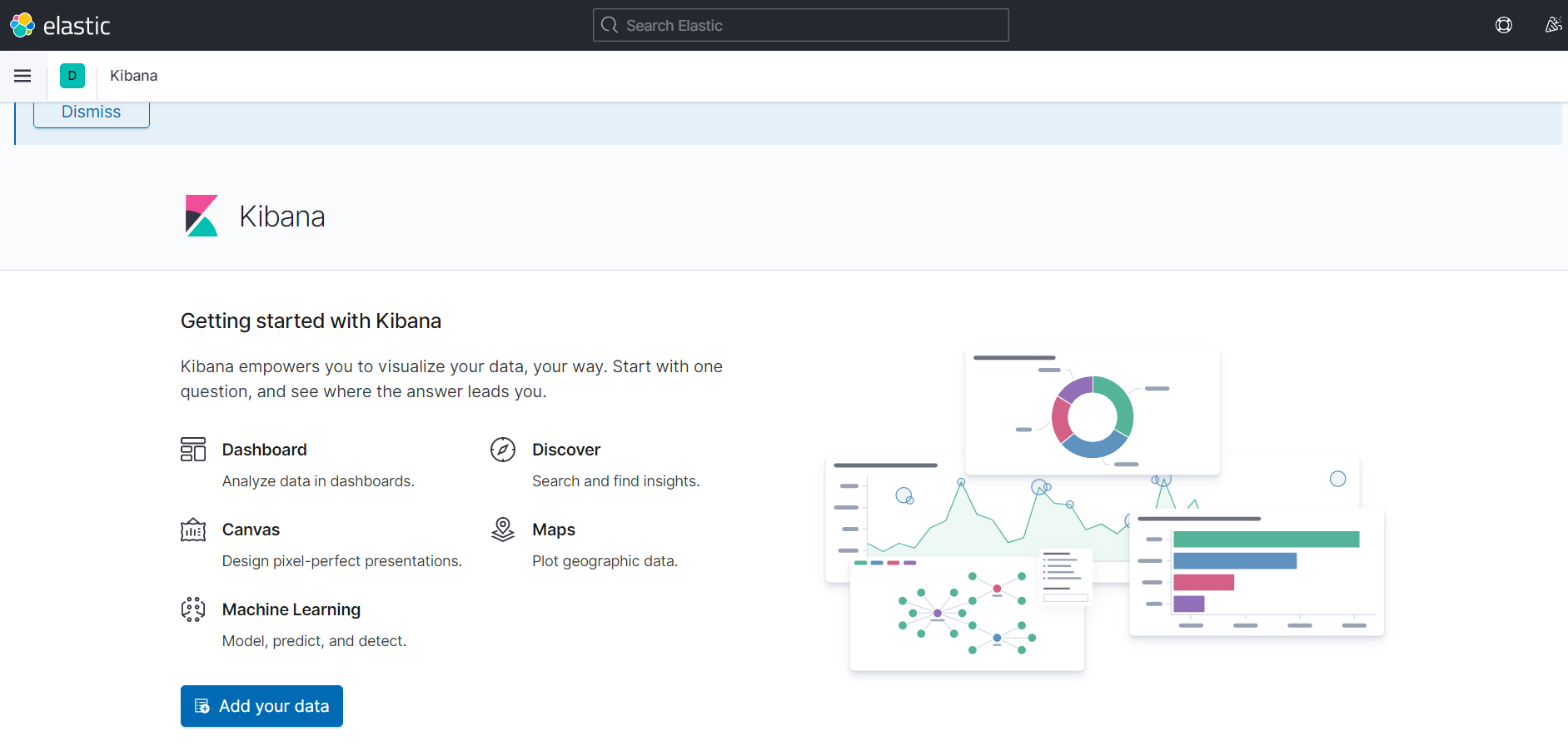Click the large Kibana logo
Screen dimensions: 1568x746
202,216
